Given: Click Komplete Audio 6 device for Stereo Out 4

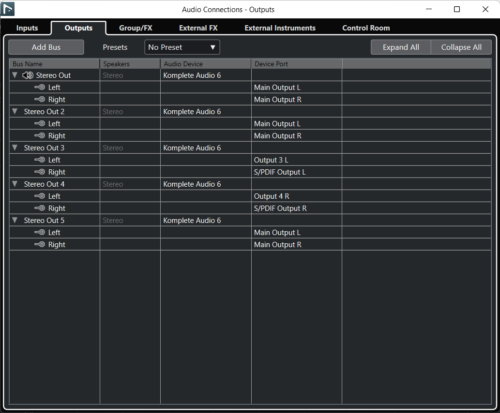Looking at the screenshot, I should coord(192,184).
